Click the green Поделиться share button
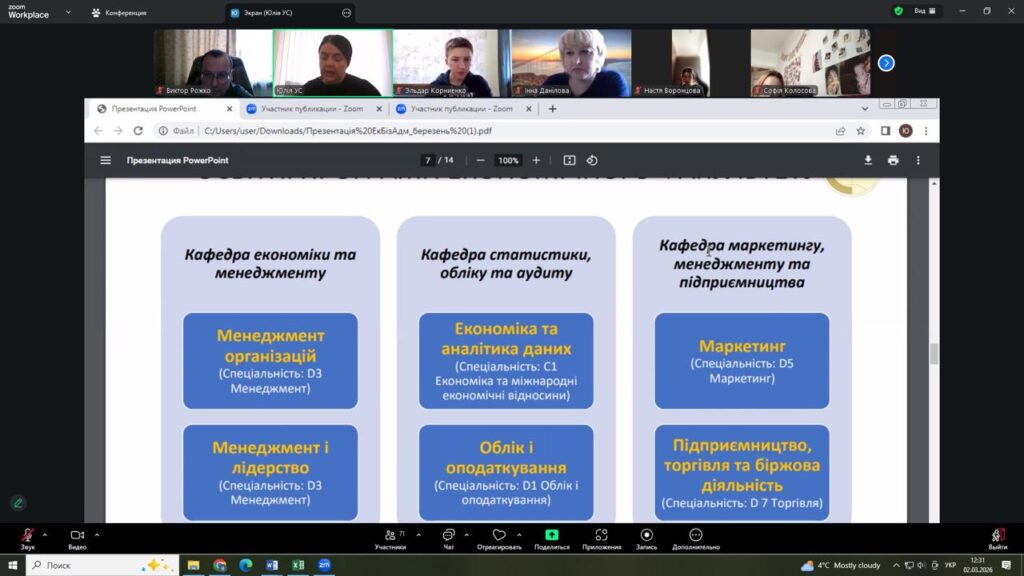This screenshot has width=1024, height=576. pyautogui.click(x=551, y=538)
